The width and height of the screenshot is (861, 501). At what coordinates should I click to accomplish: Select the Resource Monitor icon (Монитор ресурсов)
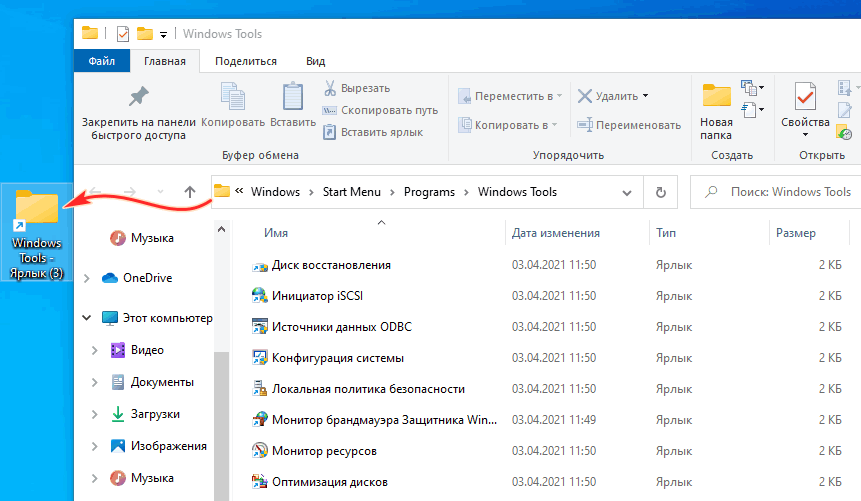point(259,451)
